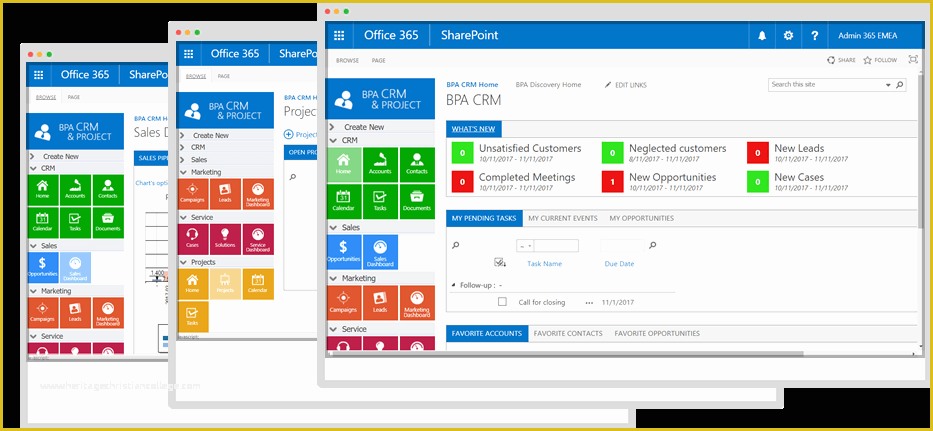The width and height of the screenshot is (933, 431).
Task: Open Documents tile in back-left window
Action: click(x=108, y=222)
